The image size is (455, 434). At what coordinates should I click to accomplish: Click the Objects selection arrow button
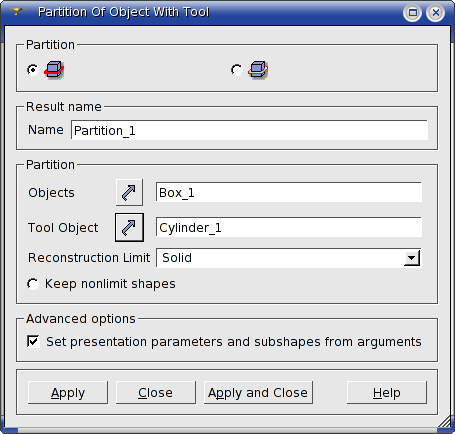(x=129, y=192)
